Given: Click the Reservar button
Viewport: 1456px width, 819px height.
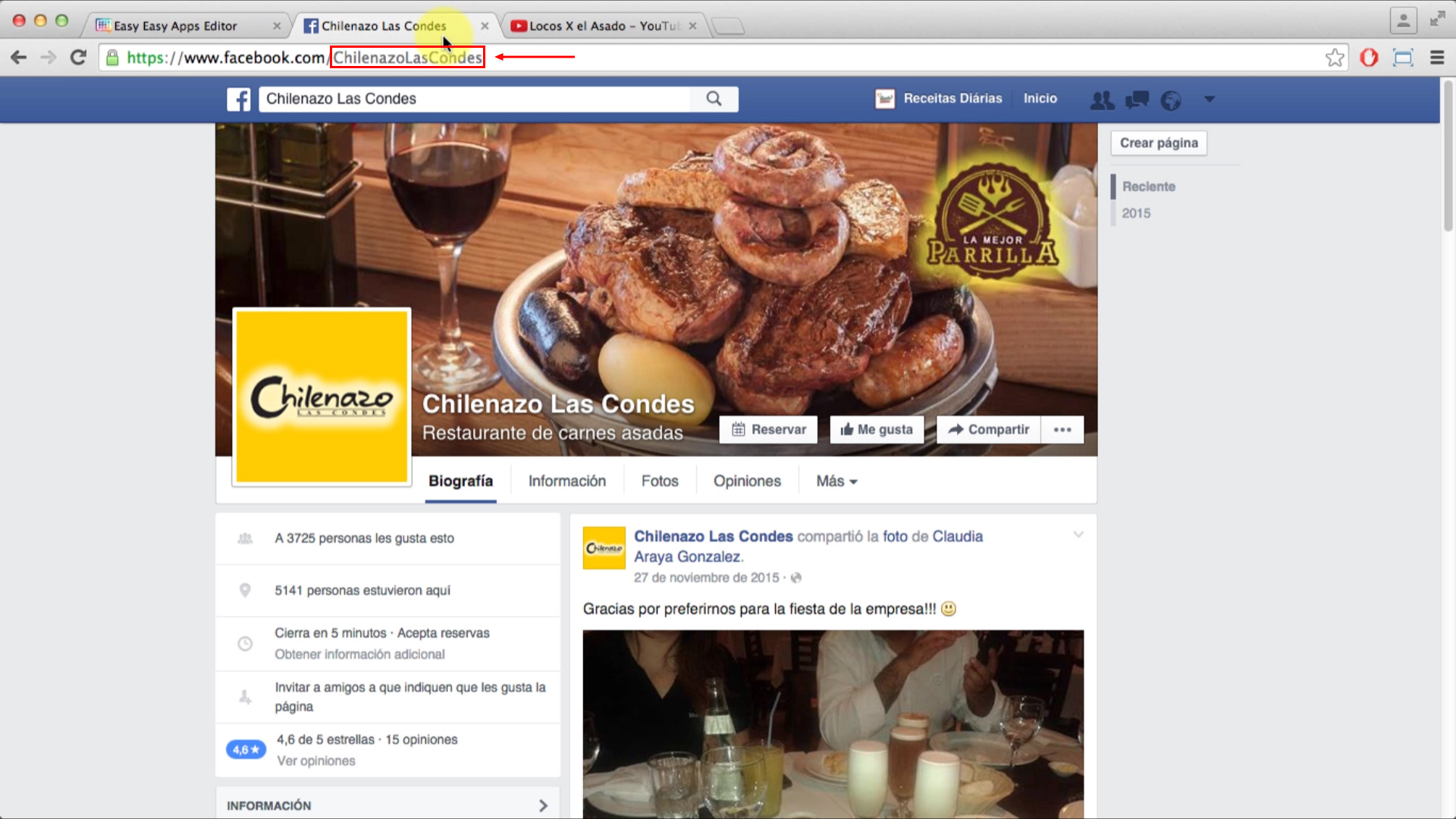Looking at the screenshot, I should pyautogui.click(x=768, y=429).
